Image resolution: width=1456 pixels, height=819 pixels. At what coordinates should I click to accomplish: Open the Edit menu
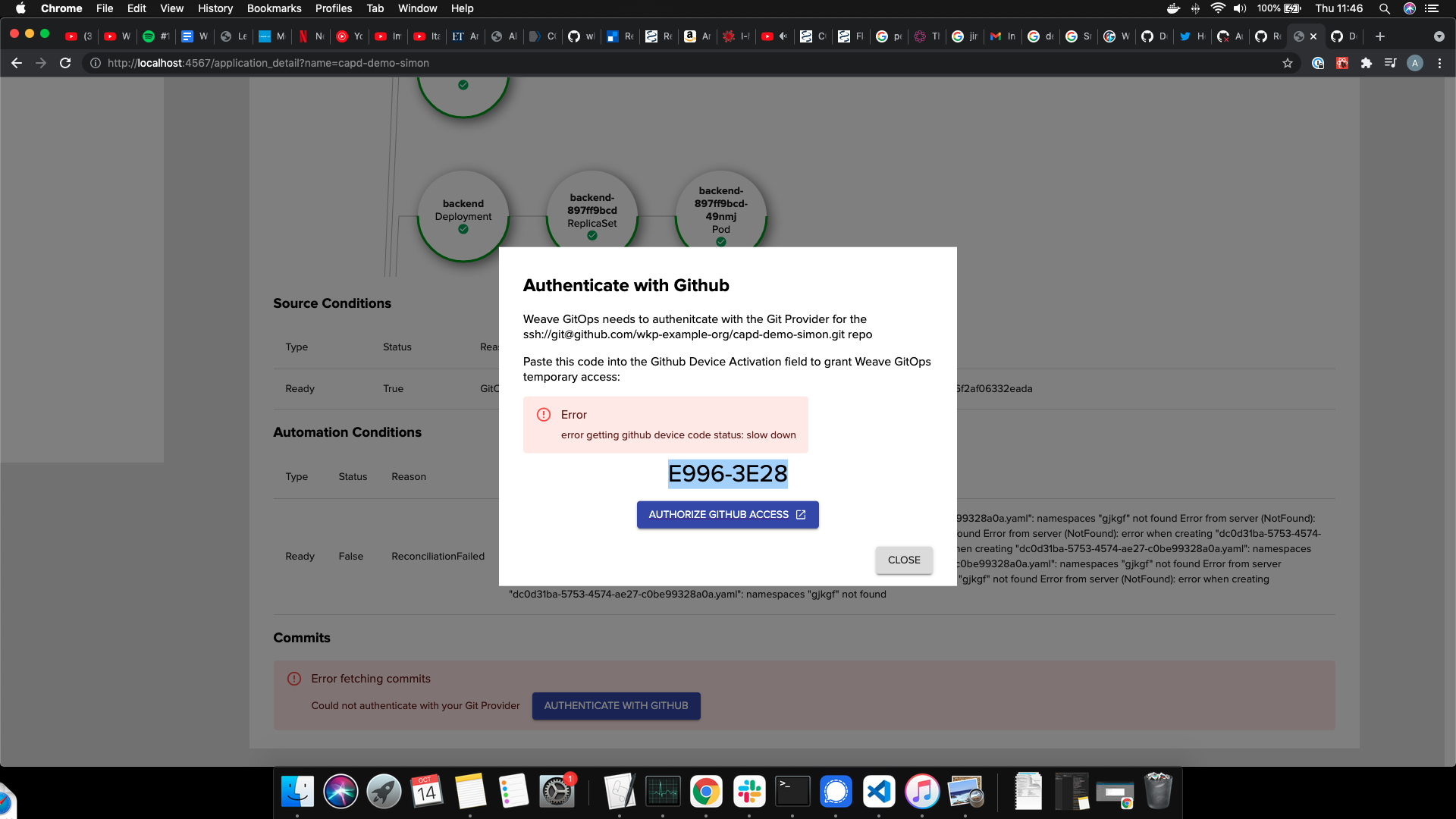point(136,8)
